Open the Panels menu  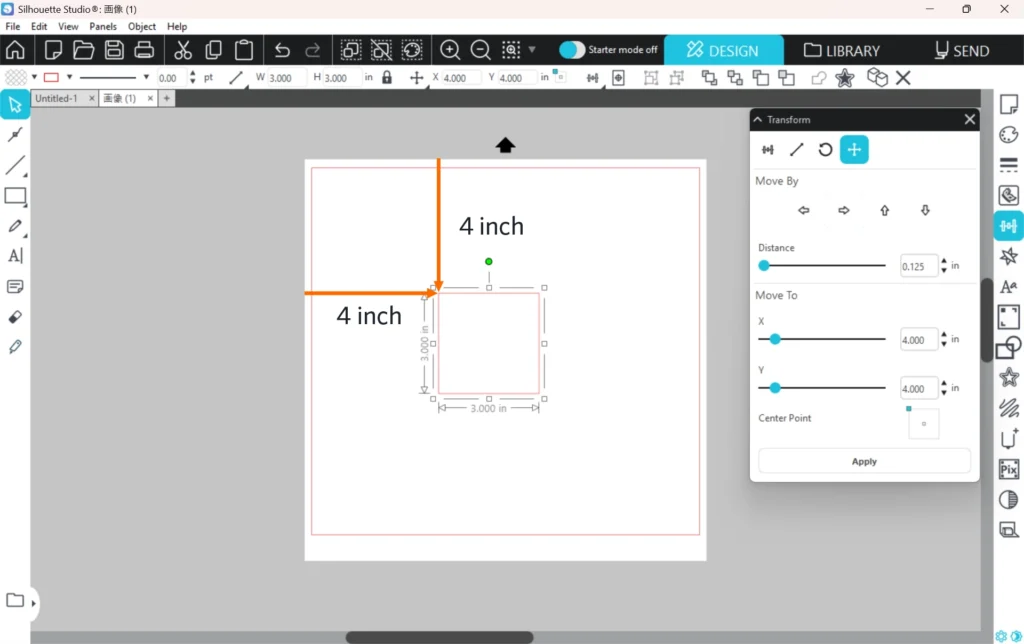103,26
